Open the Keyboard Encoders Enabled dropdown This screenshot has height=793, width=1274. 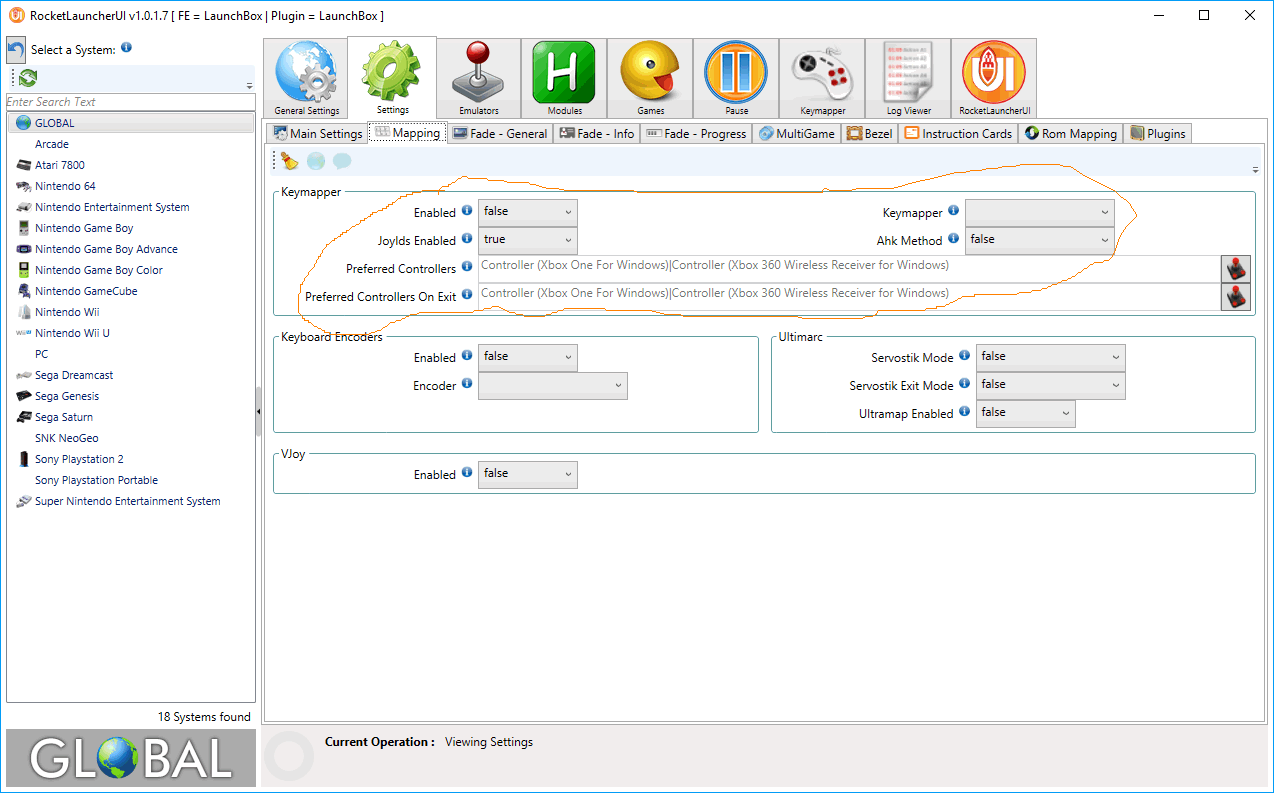click(528, 357)
